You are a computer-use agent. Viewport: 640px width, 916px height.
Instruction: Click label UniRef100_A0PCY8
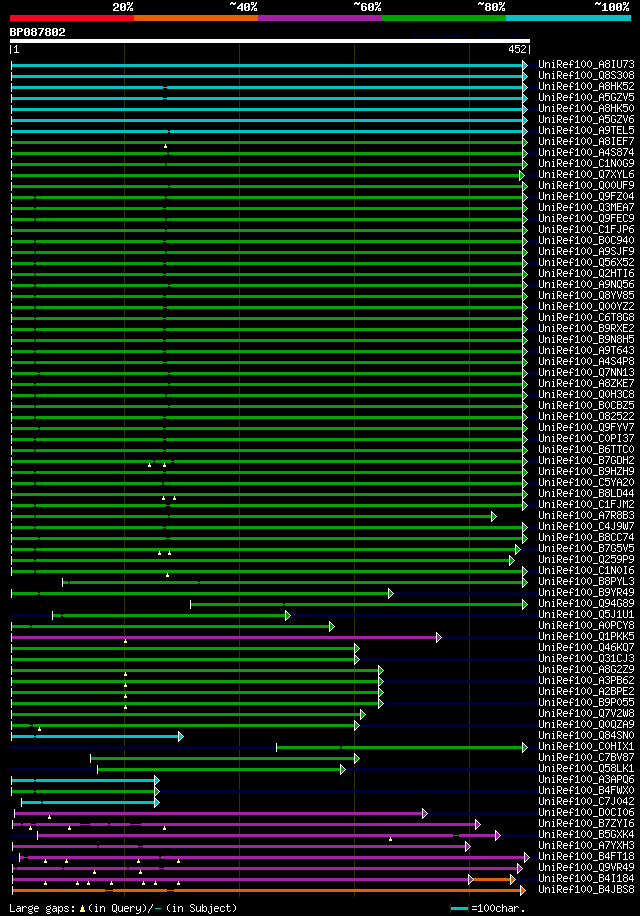click(x=586, y=626)
